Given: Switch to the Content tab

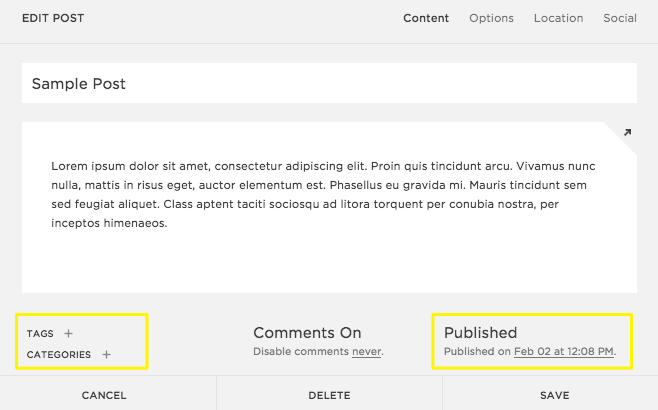Looking at the screenshot, I should pyautogui.click(x=426, y=18).
